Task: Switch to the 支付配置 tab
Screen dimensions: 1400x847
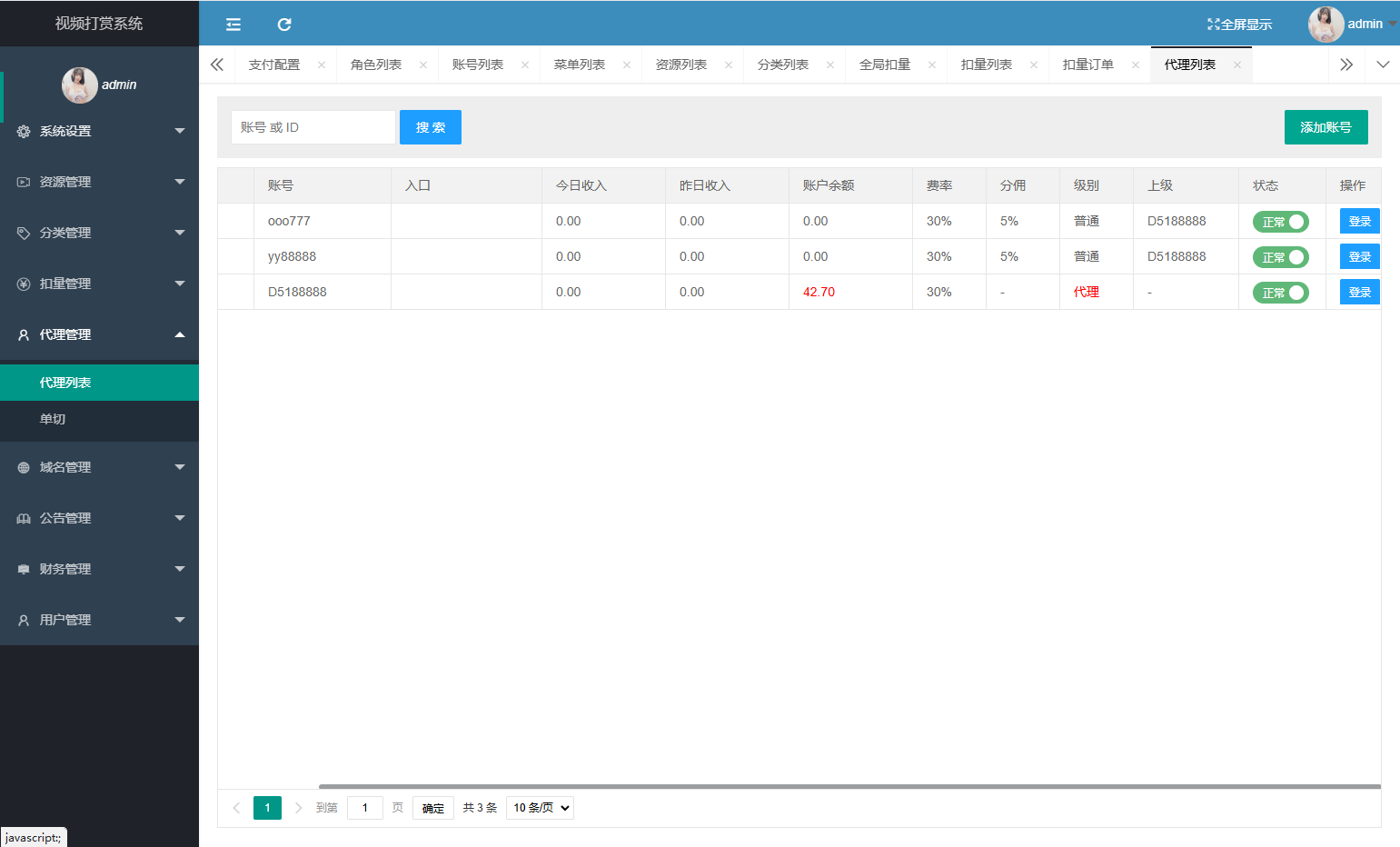Action: pos(274,65)
